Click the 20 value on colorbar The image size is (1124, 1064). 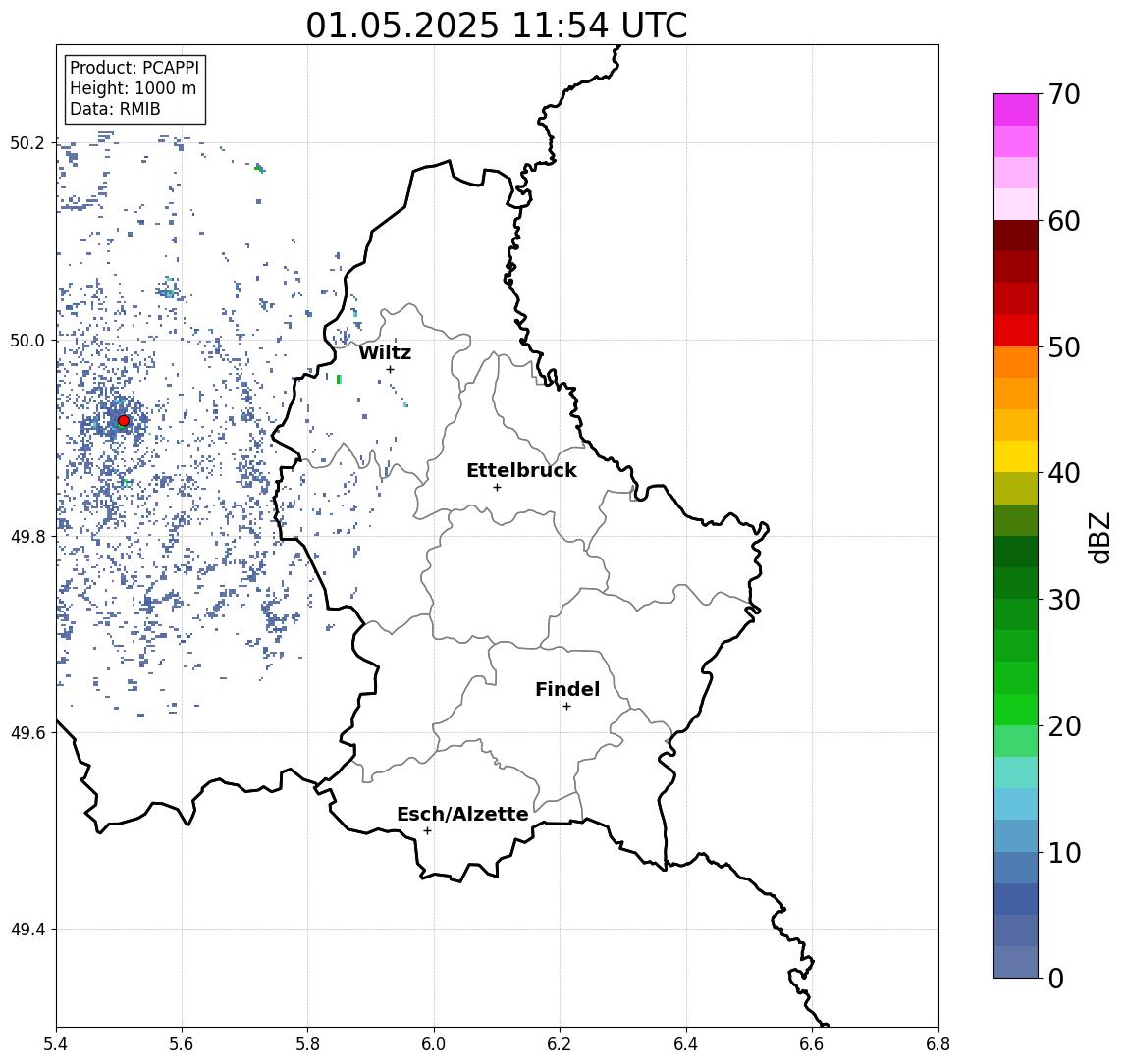(1063, 726)
